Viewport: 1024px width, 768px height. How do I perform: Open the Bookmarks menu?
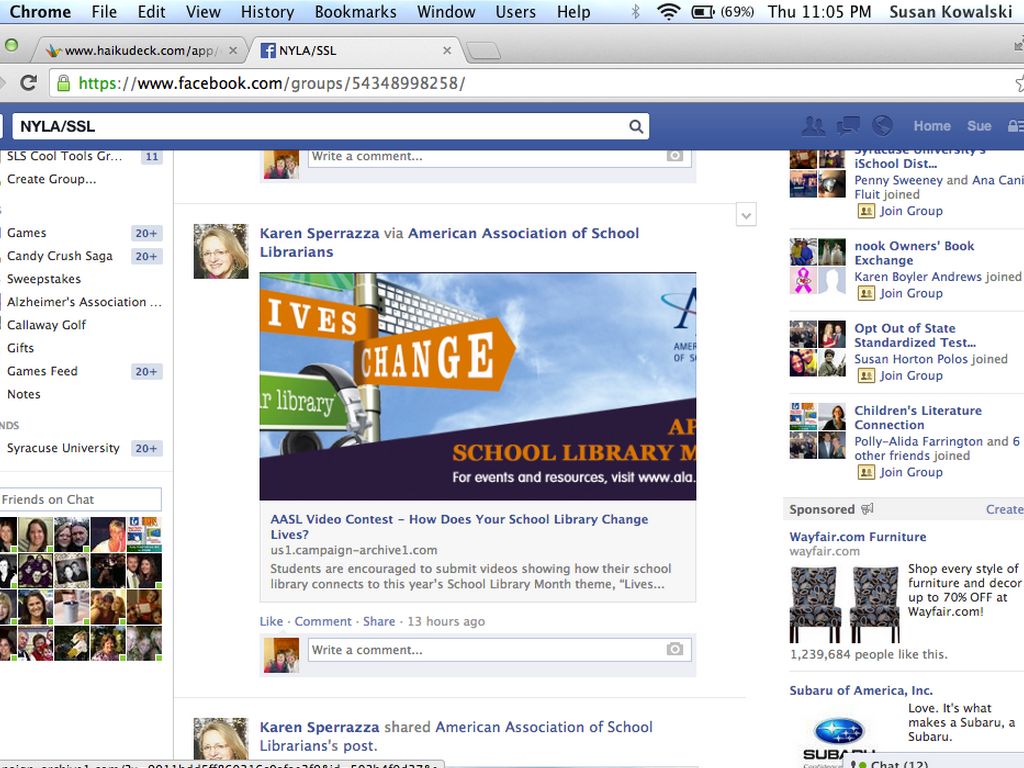pos(355,12)
